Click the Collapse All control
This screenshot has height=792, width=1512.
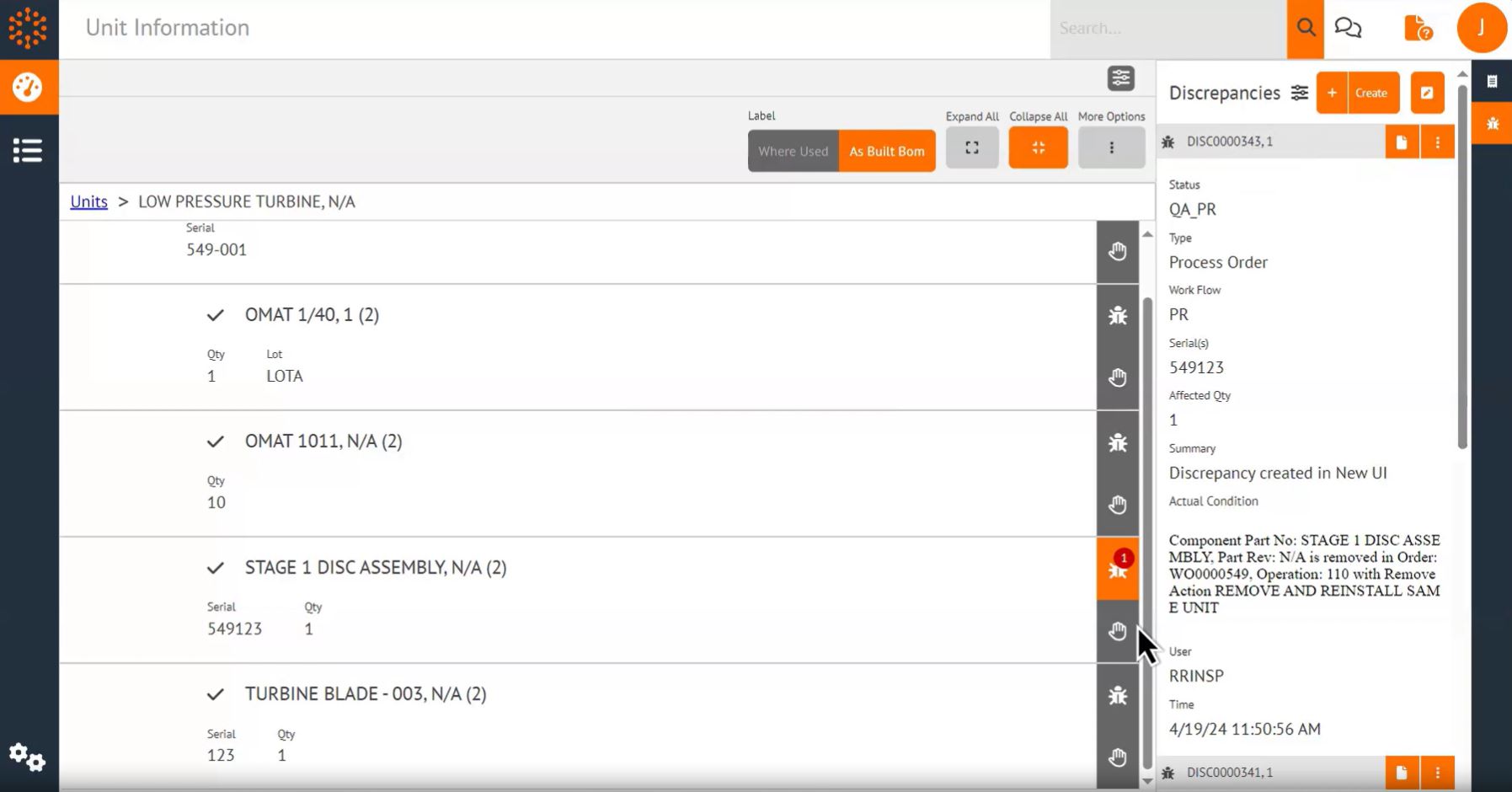click(1038, 147)
